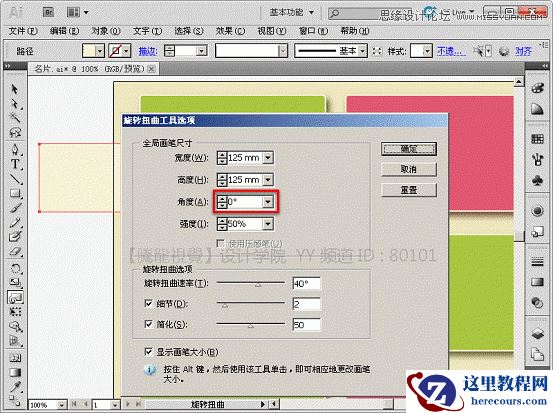Select the Pen tool

click(x=15, y=149)
